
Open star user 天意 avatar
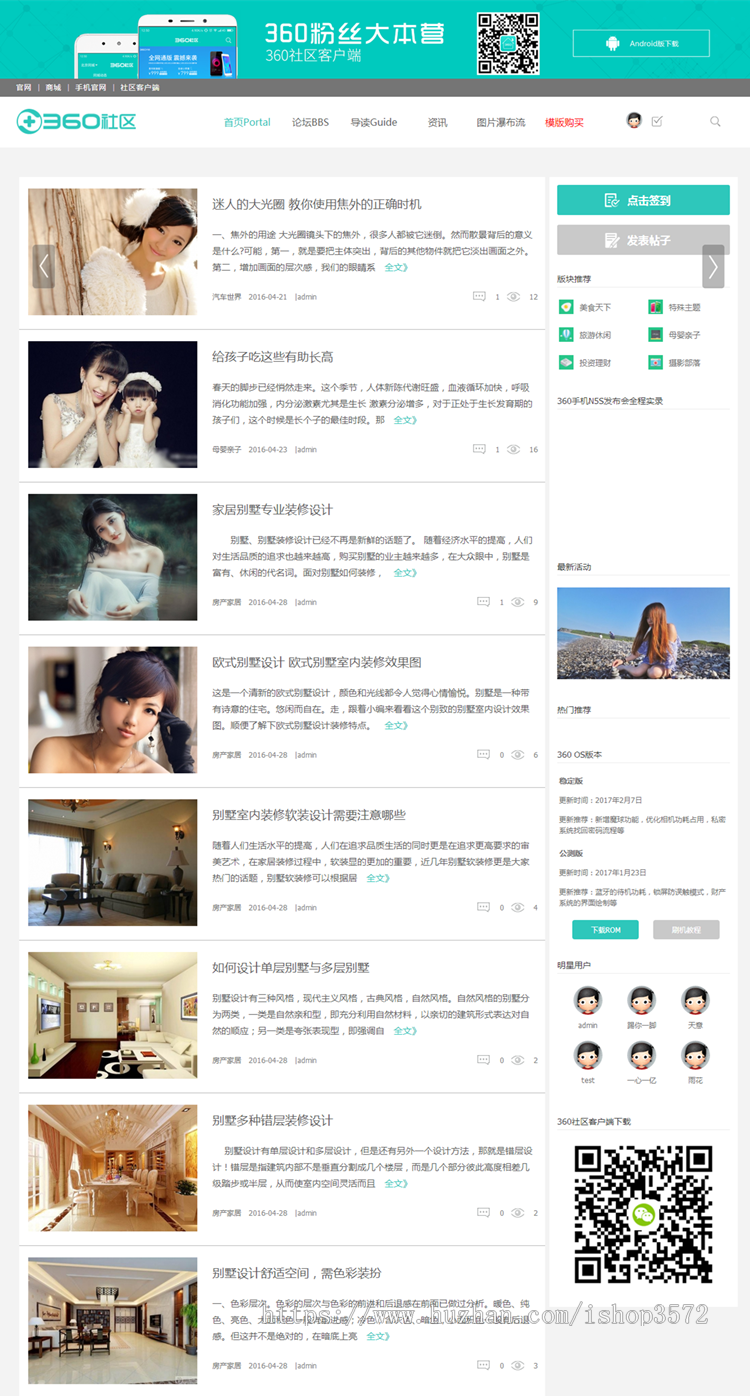pyautogui.click(x=695, y=1000)
